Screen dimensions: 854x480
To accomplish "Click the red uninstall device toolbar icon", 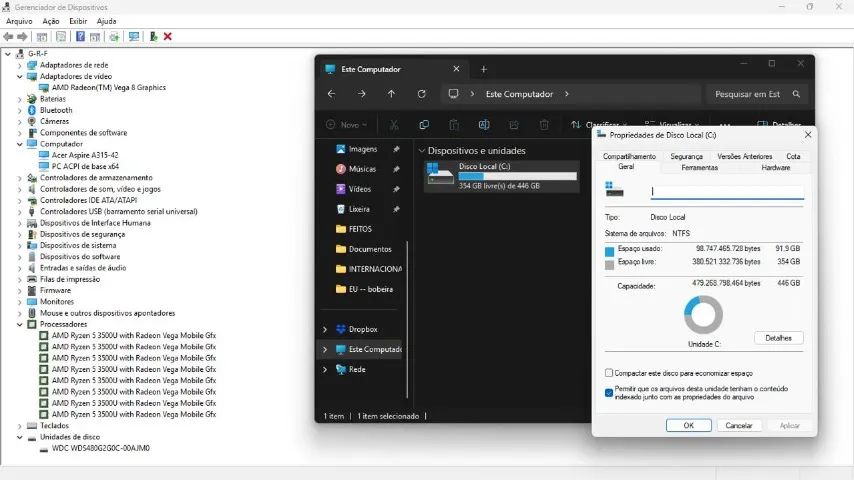I will tap(168, 37).
